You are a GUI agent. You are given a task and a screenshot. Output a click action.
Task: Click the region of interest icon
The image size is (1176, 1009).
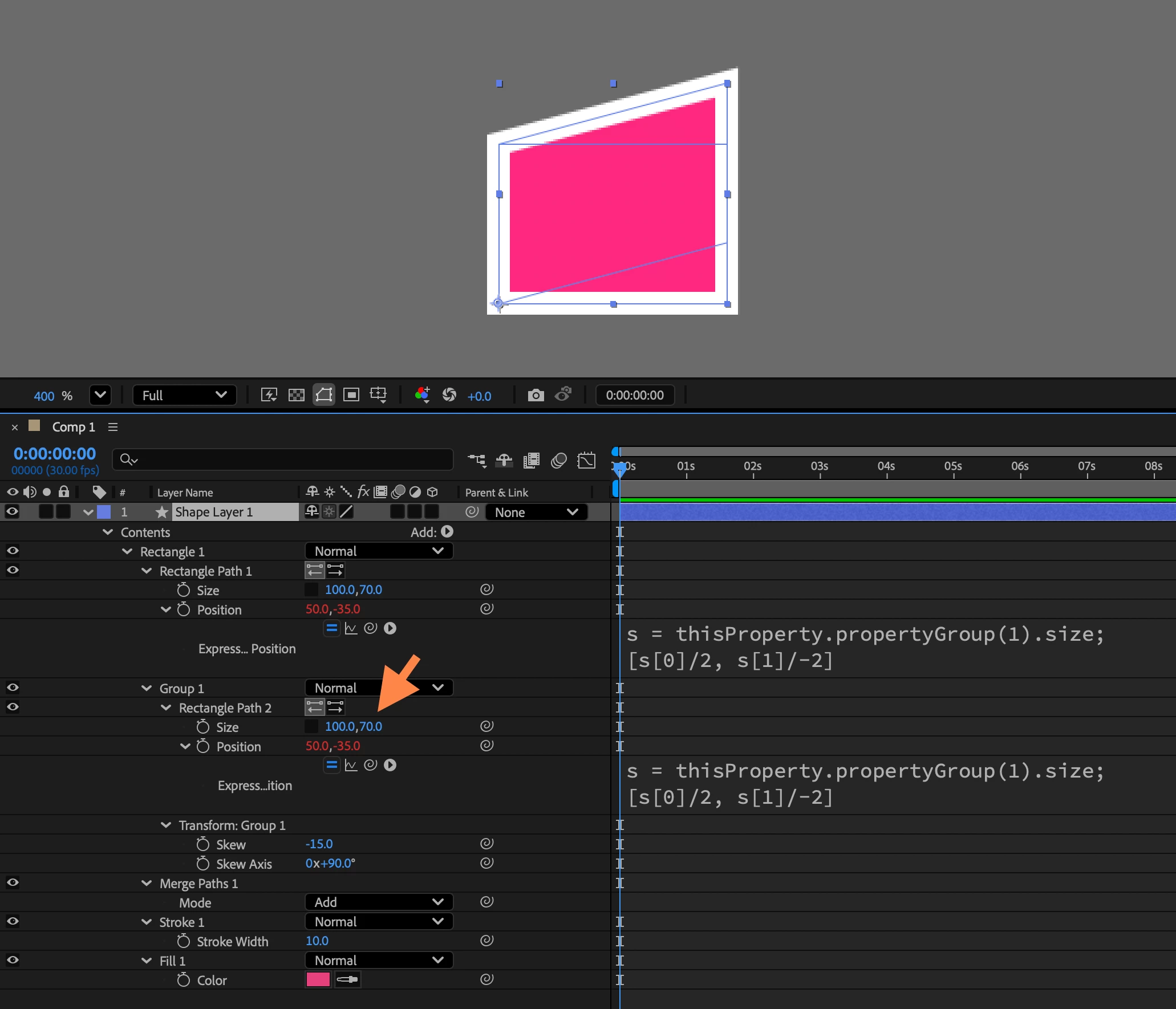(351, 395)
